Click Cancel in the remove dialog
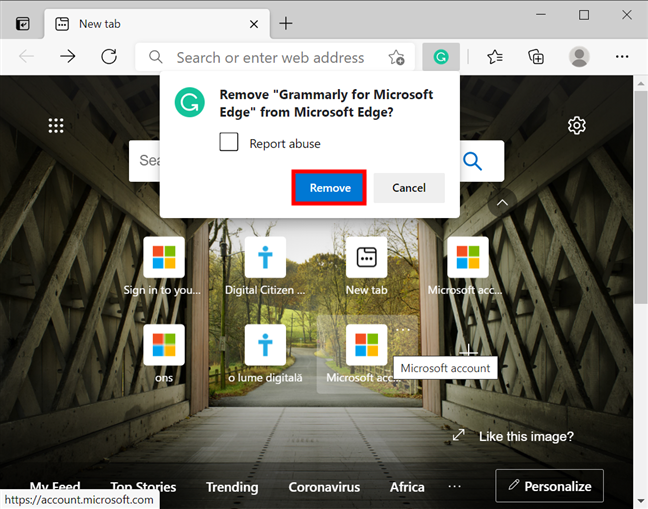648x509 pixels. click(409, 188)
